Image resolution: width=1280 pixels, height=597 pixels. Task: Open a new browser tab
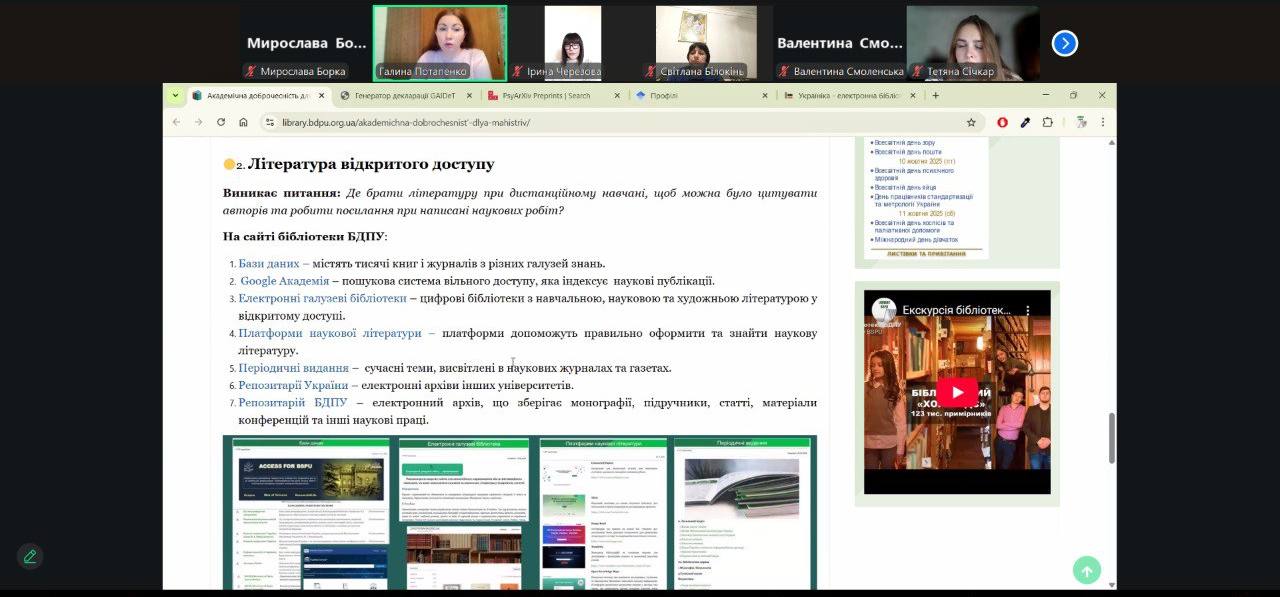click(936, 96)
